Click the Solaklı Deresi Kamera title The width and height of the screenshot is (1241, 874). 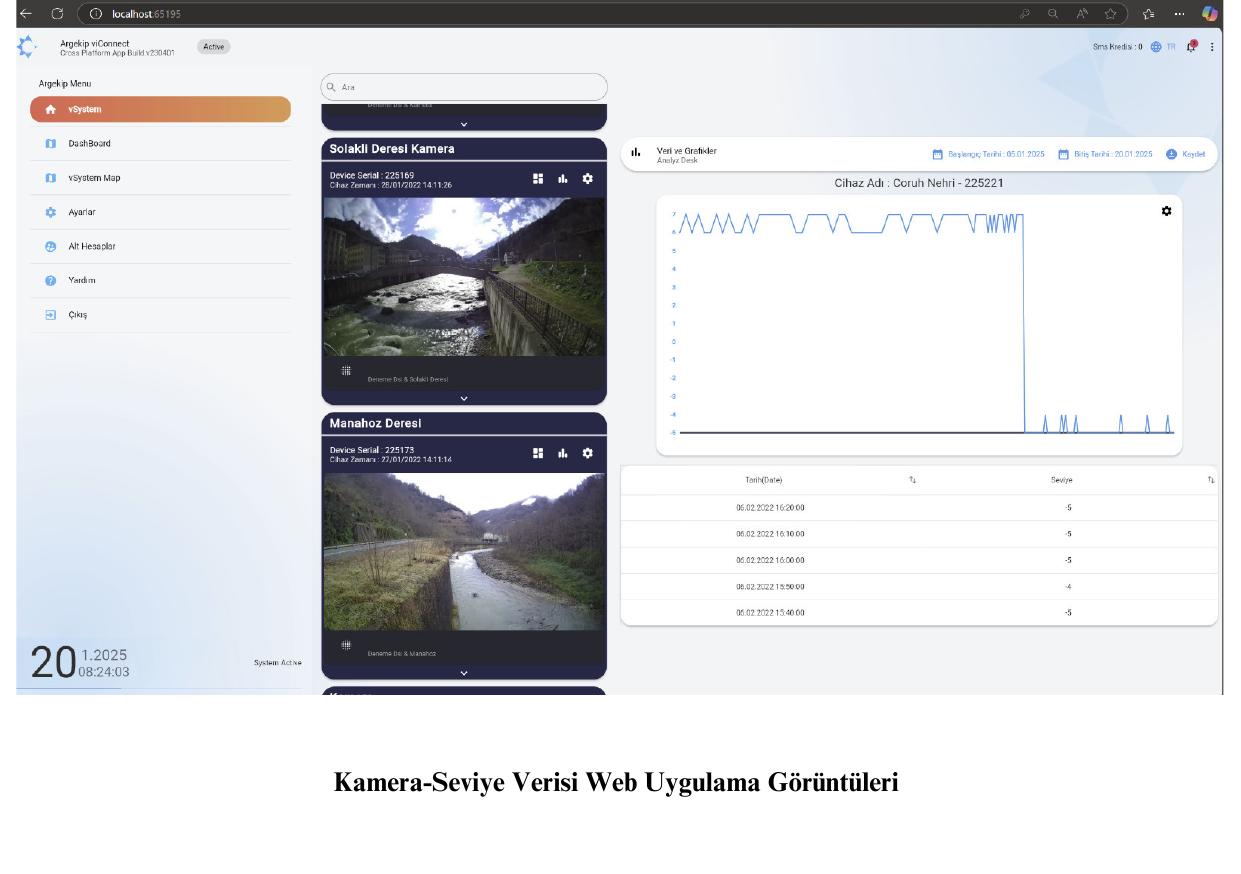pos(392,149)
